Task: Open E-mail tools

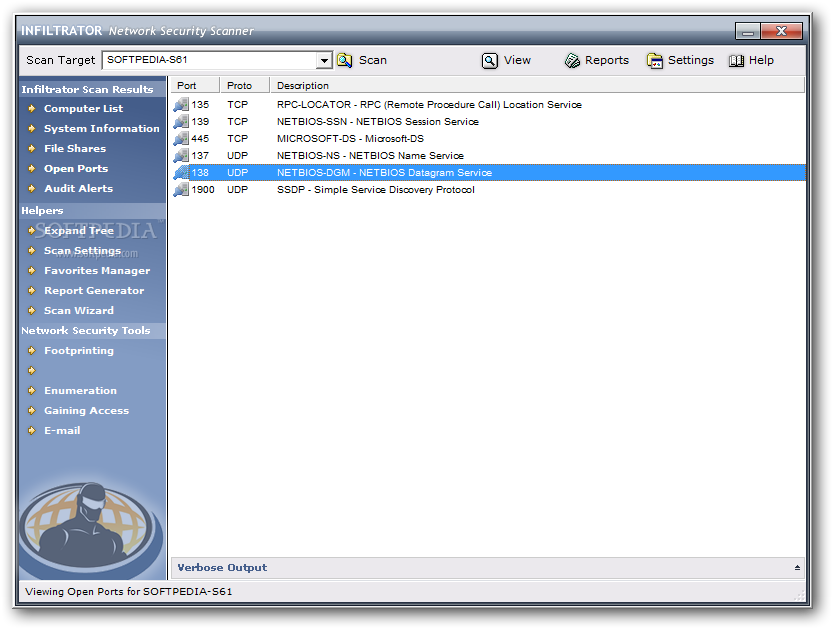Action: (x=62, y=431)
